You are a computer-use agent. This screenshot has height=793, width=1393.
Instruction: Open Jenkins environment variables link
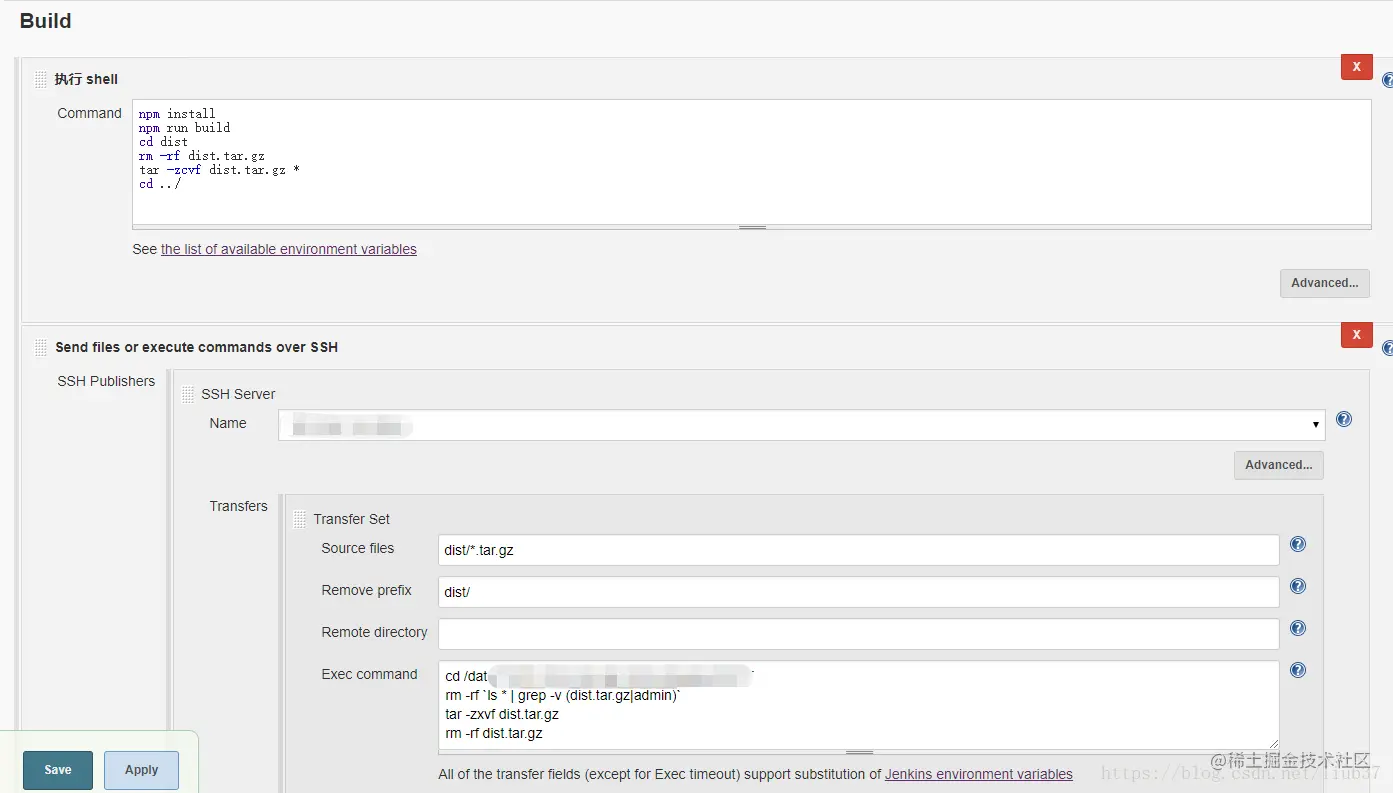(x=979, y=774)
